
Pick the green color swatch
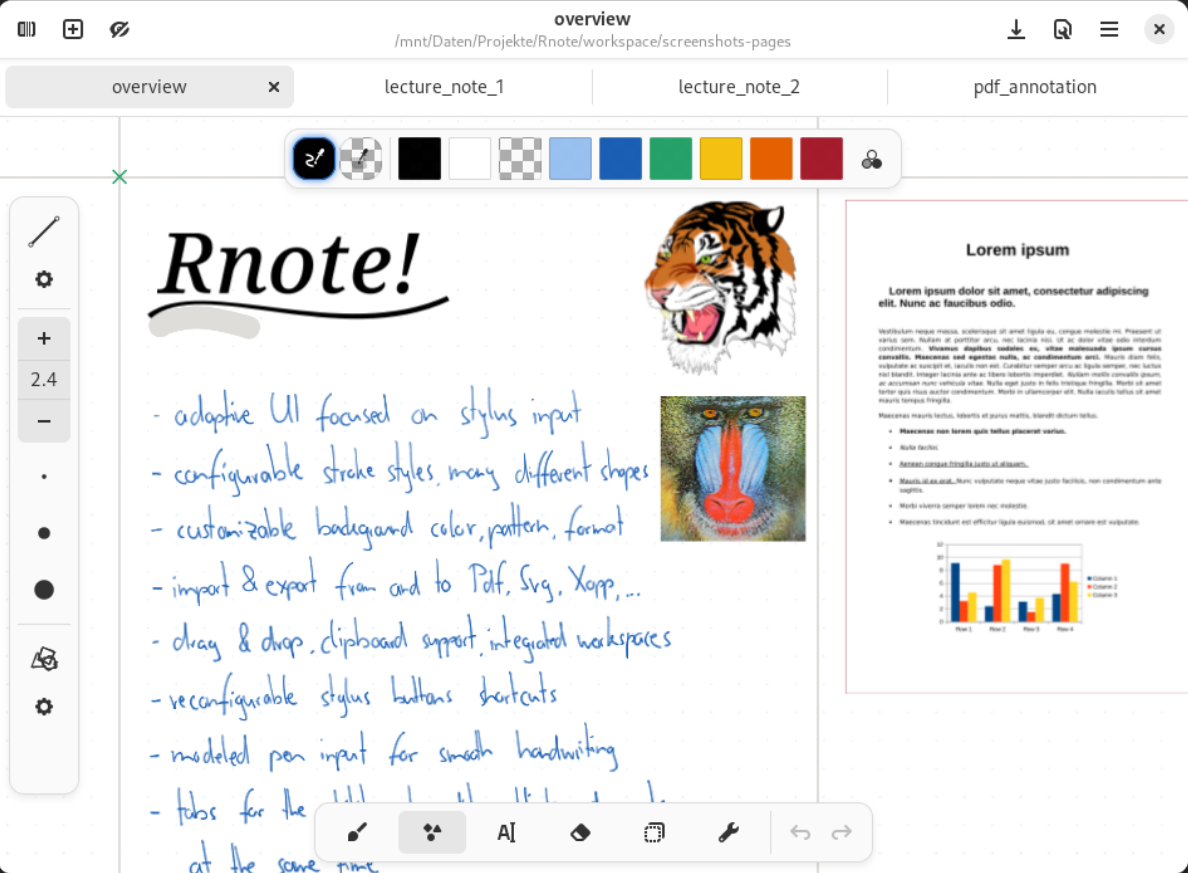tap(670, 158)
